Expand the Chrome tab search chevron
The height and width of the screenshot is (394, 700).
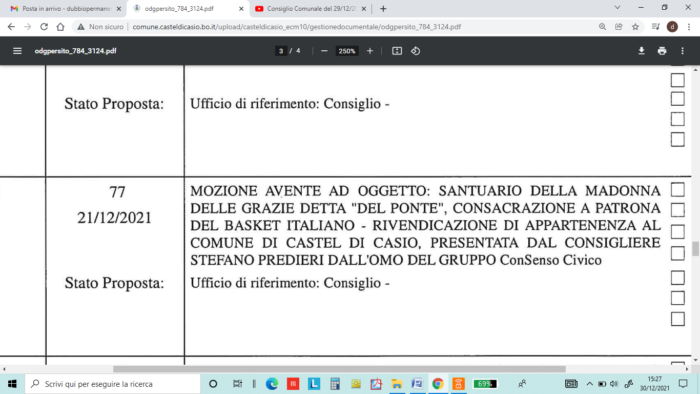point(617,8)
